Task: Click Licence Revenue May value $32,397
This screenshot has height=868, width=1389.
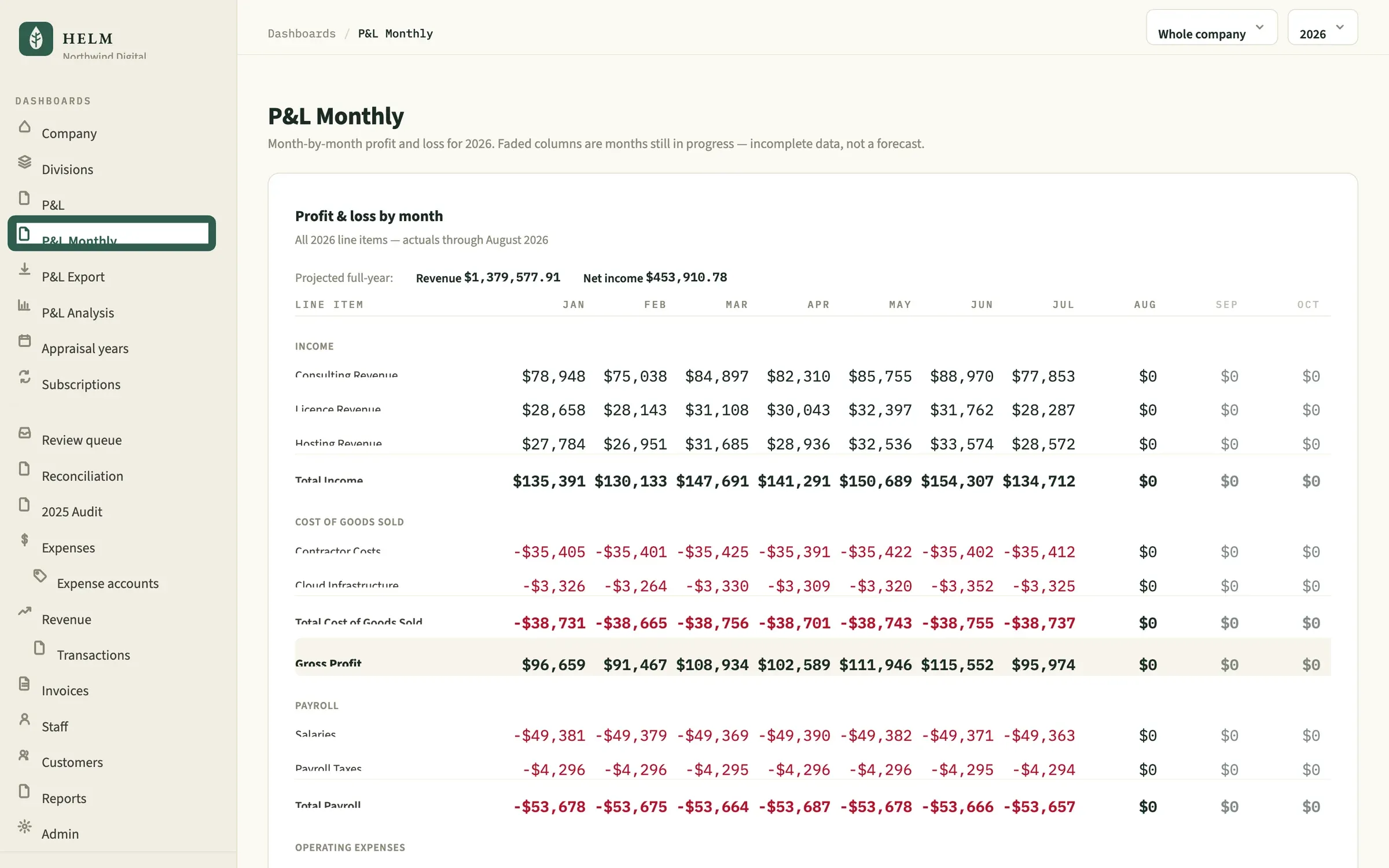Action: pos(880,410)
